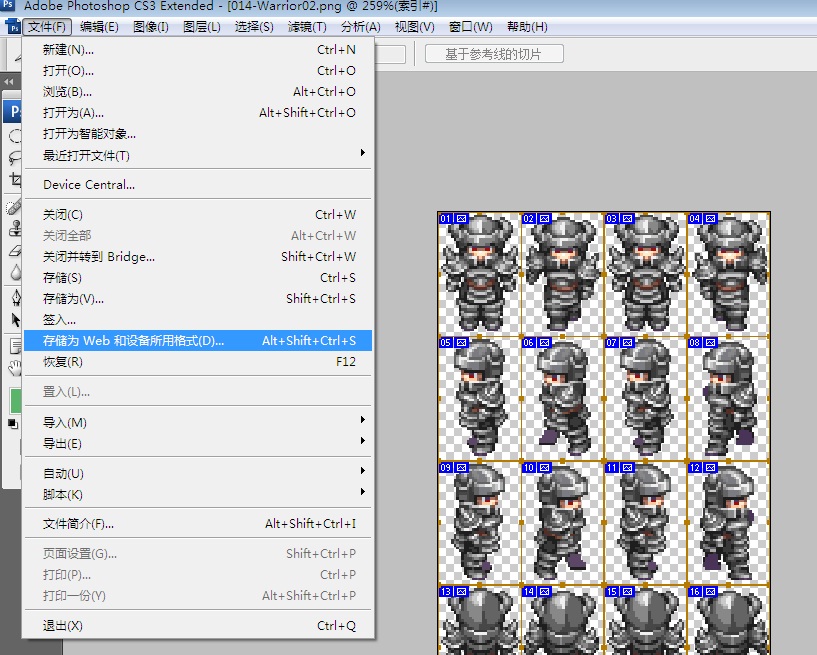817x655 pixels.
Task: Select the Pen tool
Action: tap(15, 298)
